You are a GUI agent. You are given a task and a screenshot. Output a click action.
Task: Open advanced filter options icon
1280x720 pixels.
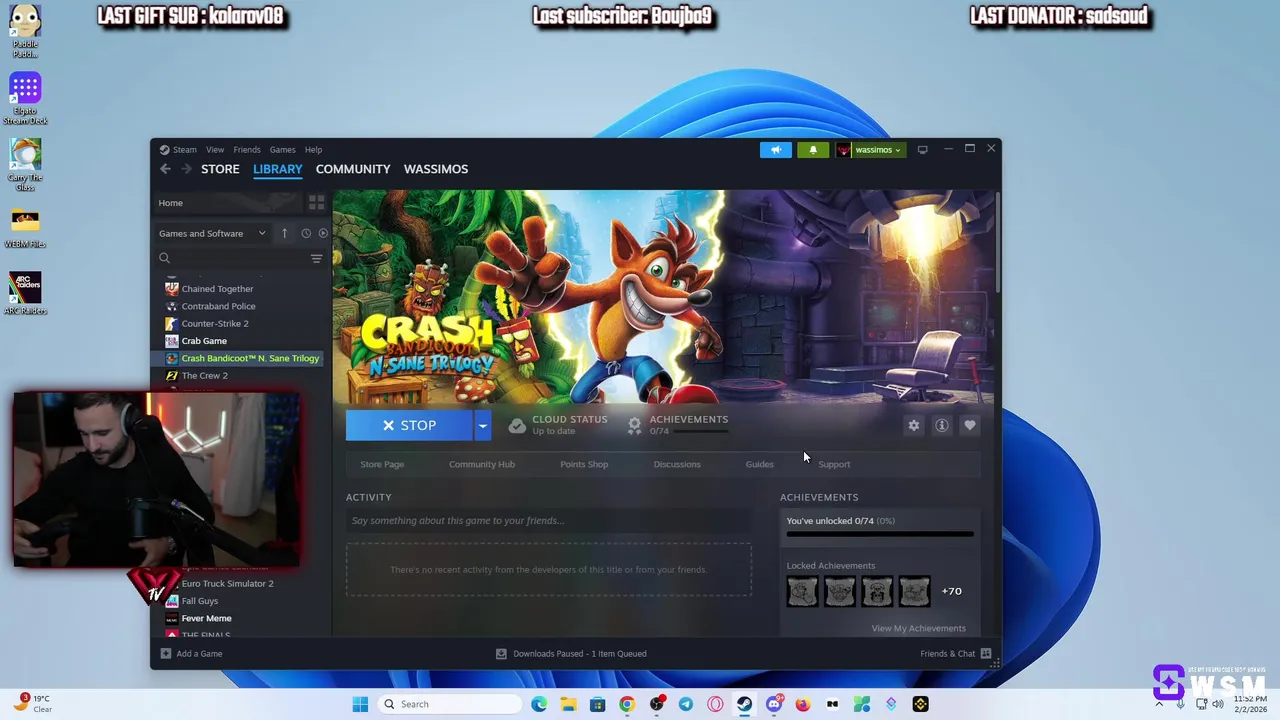pyautogui.click(x=316, y=258)
